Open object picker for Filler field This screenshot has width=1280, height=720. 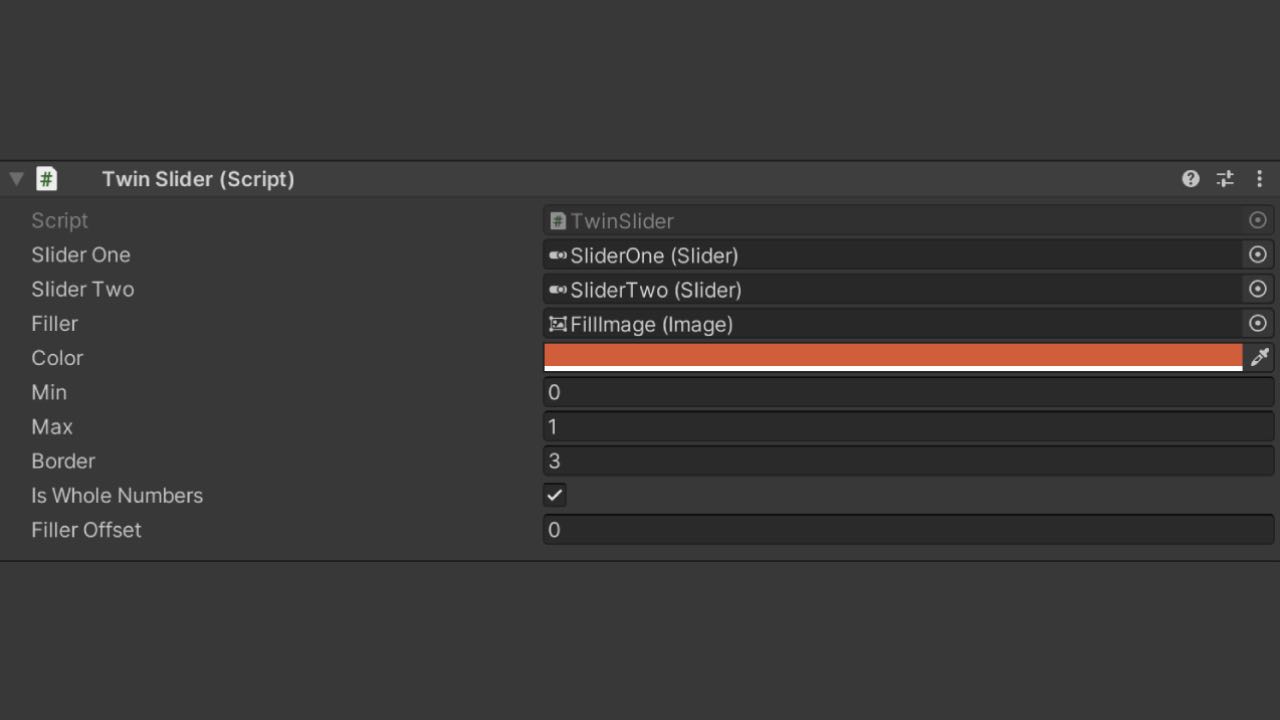pos(1258,324)
